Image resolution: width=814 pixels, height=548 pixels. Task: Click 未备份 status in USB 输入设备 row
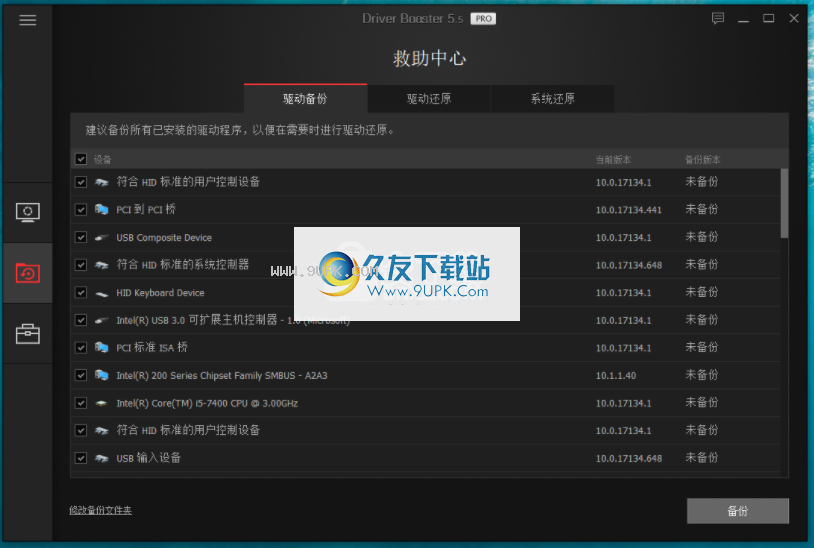702,458
